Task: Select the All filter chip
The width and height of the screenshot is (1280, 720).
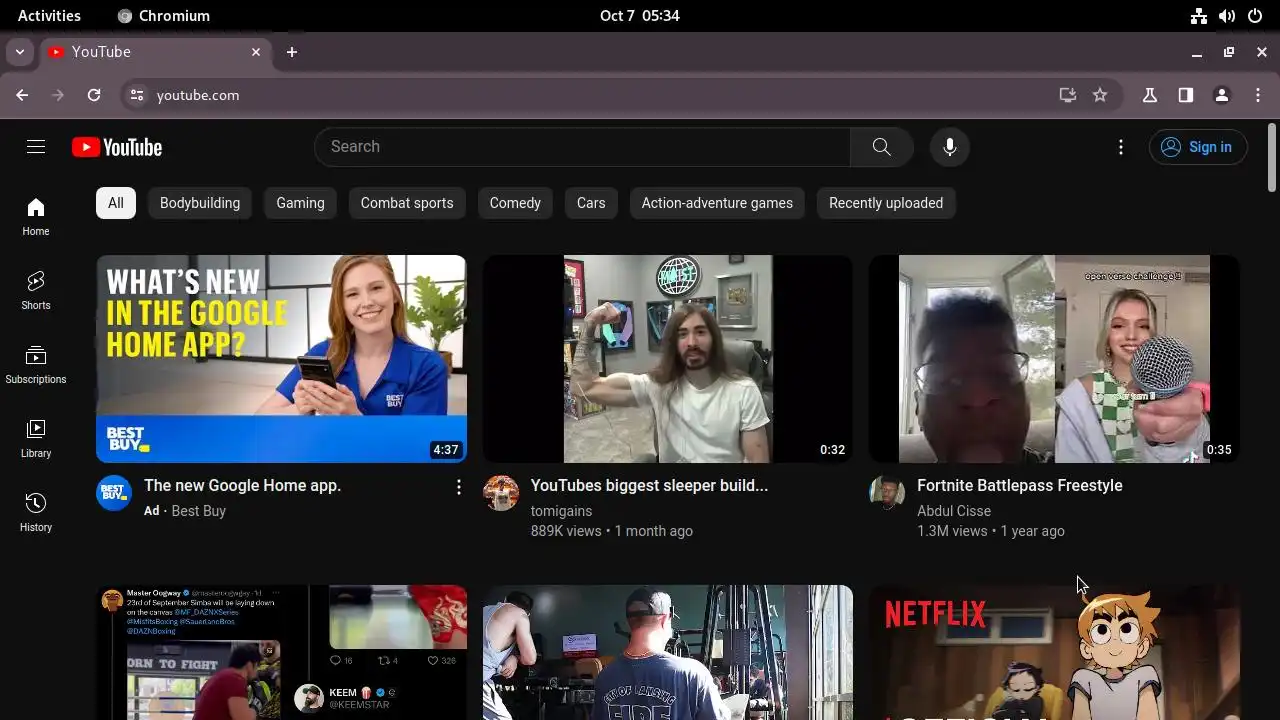Action: 116,203
